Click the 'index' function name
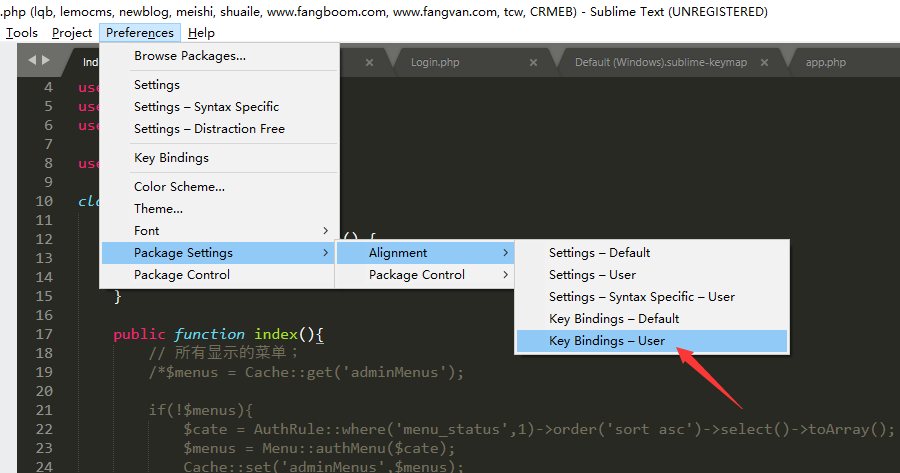Viewport: 900px width, 473px height. (x=276, y=334)
